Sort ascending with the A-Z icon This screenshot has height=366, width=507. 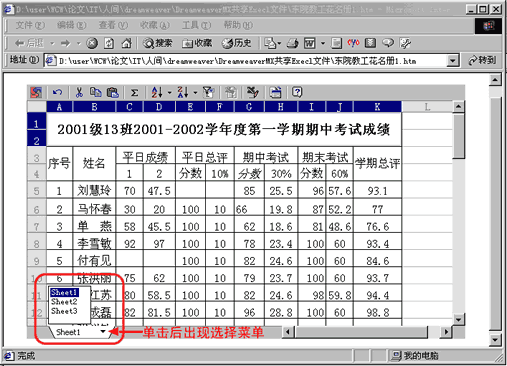click(157, 92)
